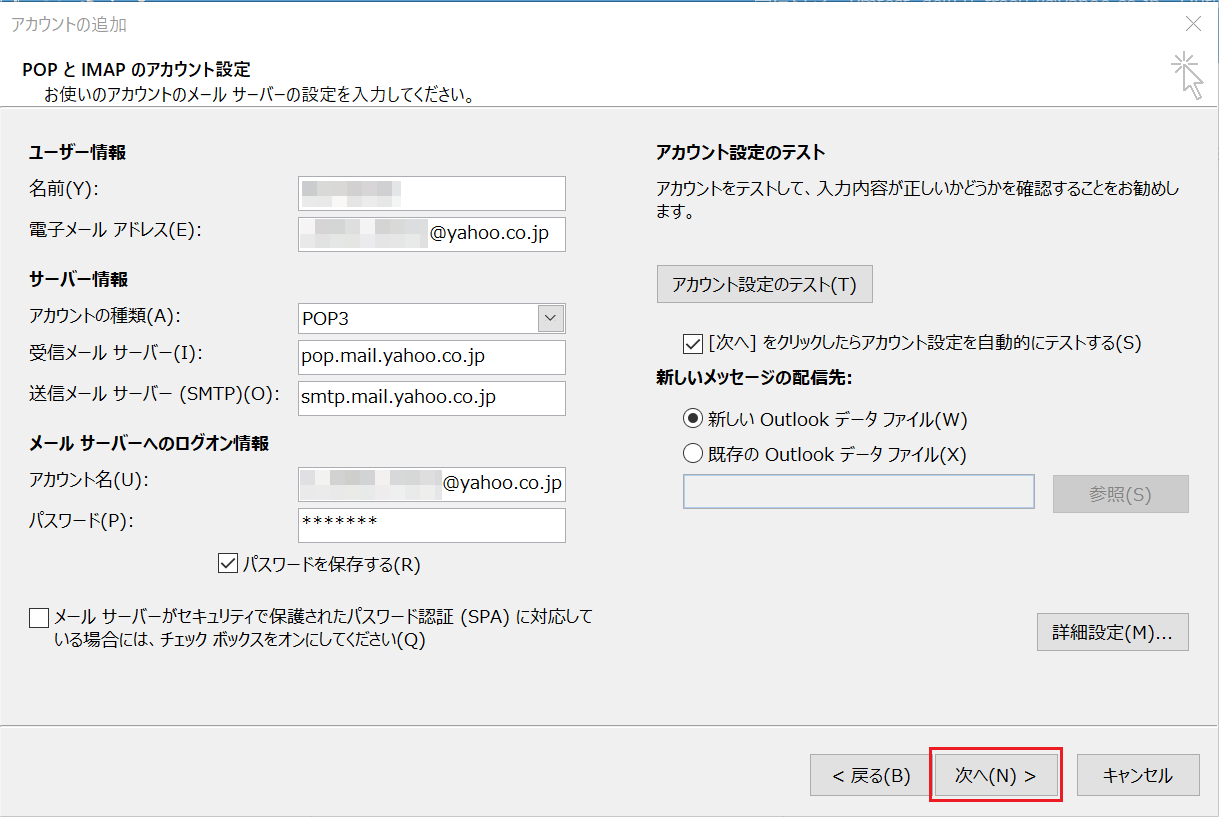1219x817 pixels.
Task: Click the ユーザー情報 section label
Action: [78, 153]
